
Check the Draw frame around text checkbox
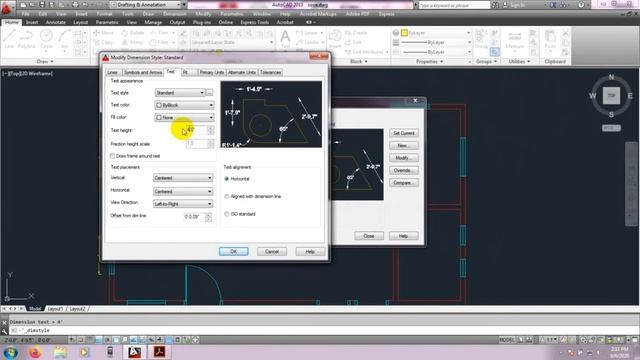coord(112,156)
